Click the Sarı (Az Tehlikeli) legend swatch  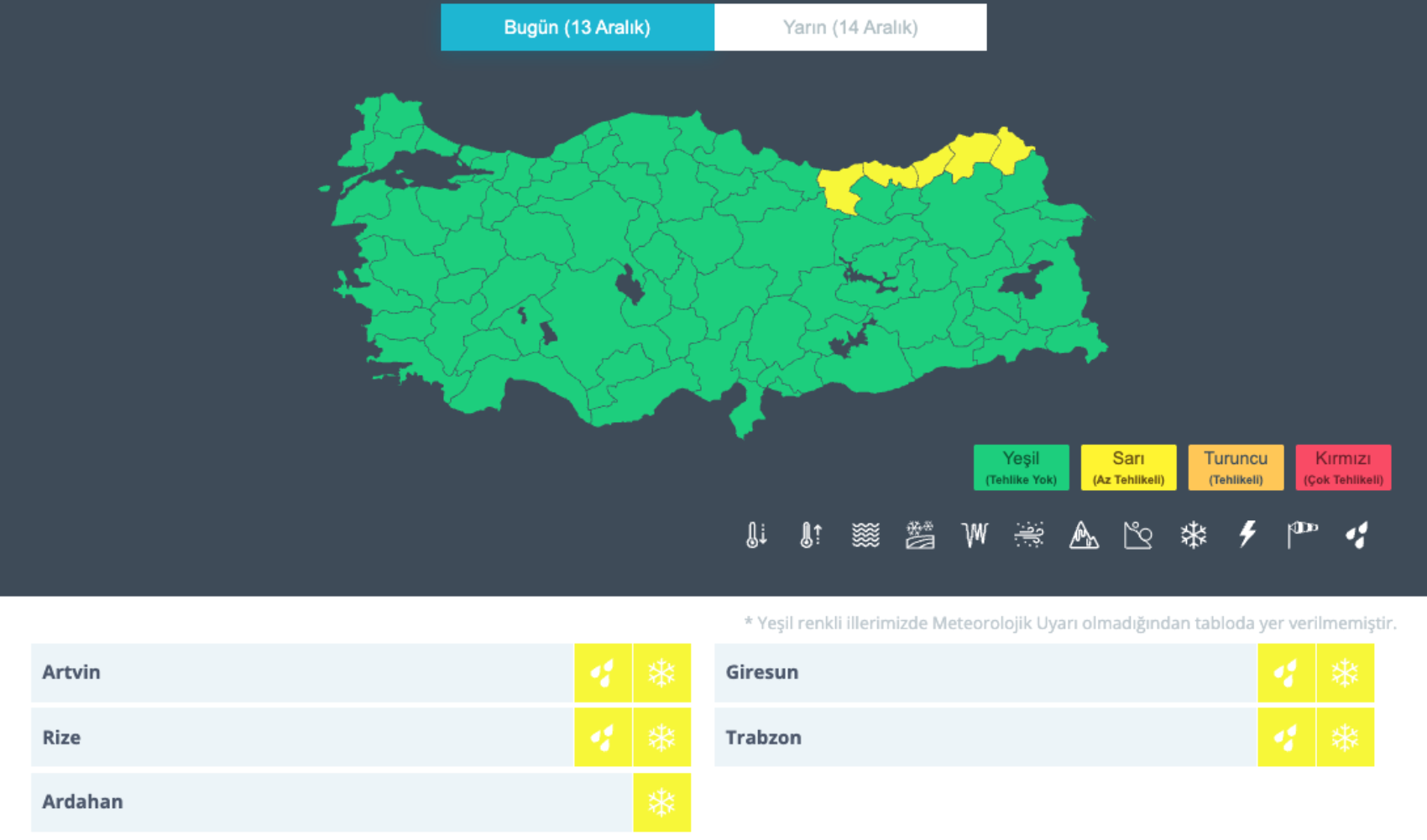(x=1128, y=467)
